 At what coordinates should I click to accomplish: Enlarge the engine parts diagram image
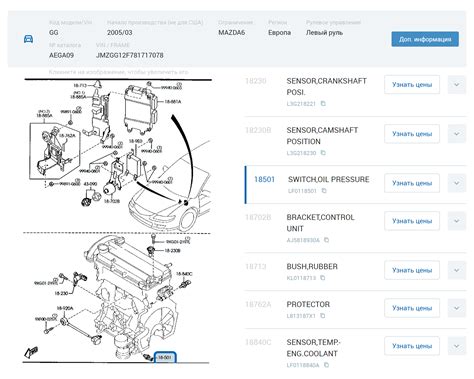(117, 221)
